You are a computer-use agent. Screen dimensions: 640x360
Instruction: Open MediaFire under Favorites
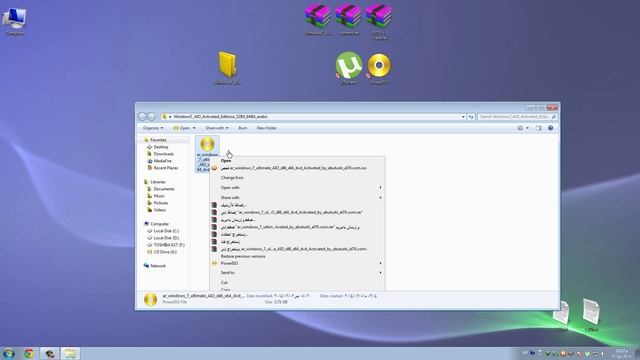162,161
